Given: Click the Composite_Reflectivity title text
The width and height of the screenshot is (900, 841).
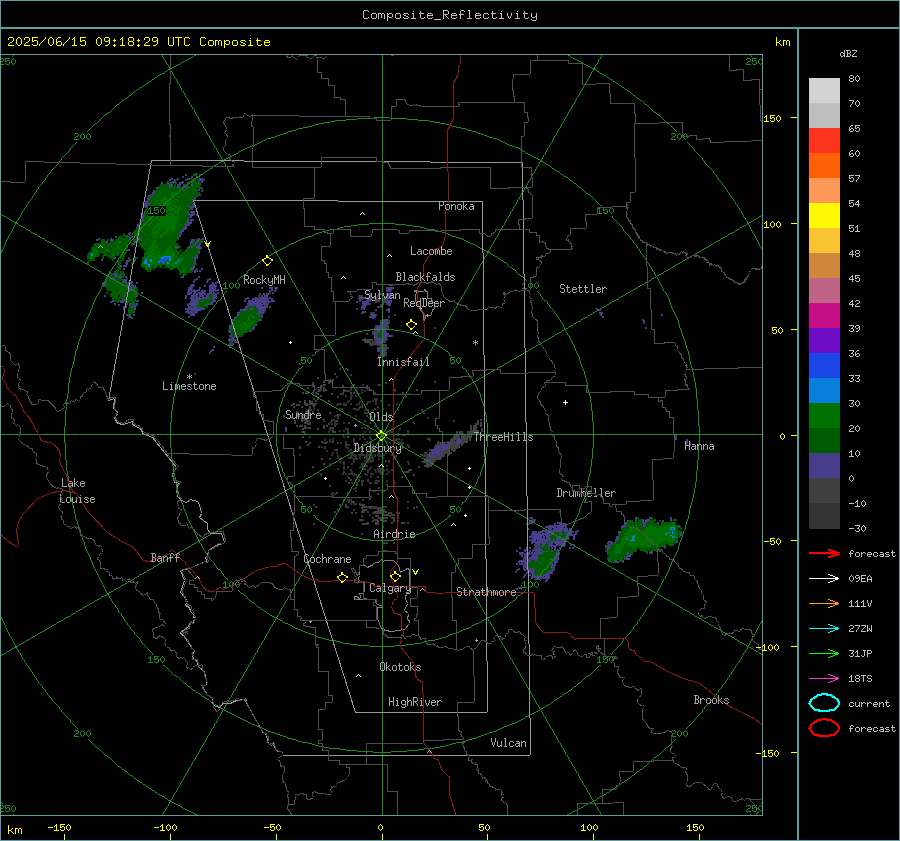Looking at the screenshot, I should pyautogui.click(x=449, y=15).
